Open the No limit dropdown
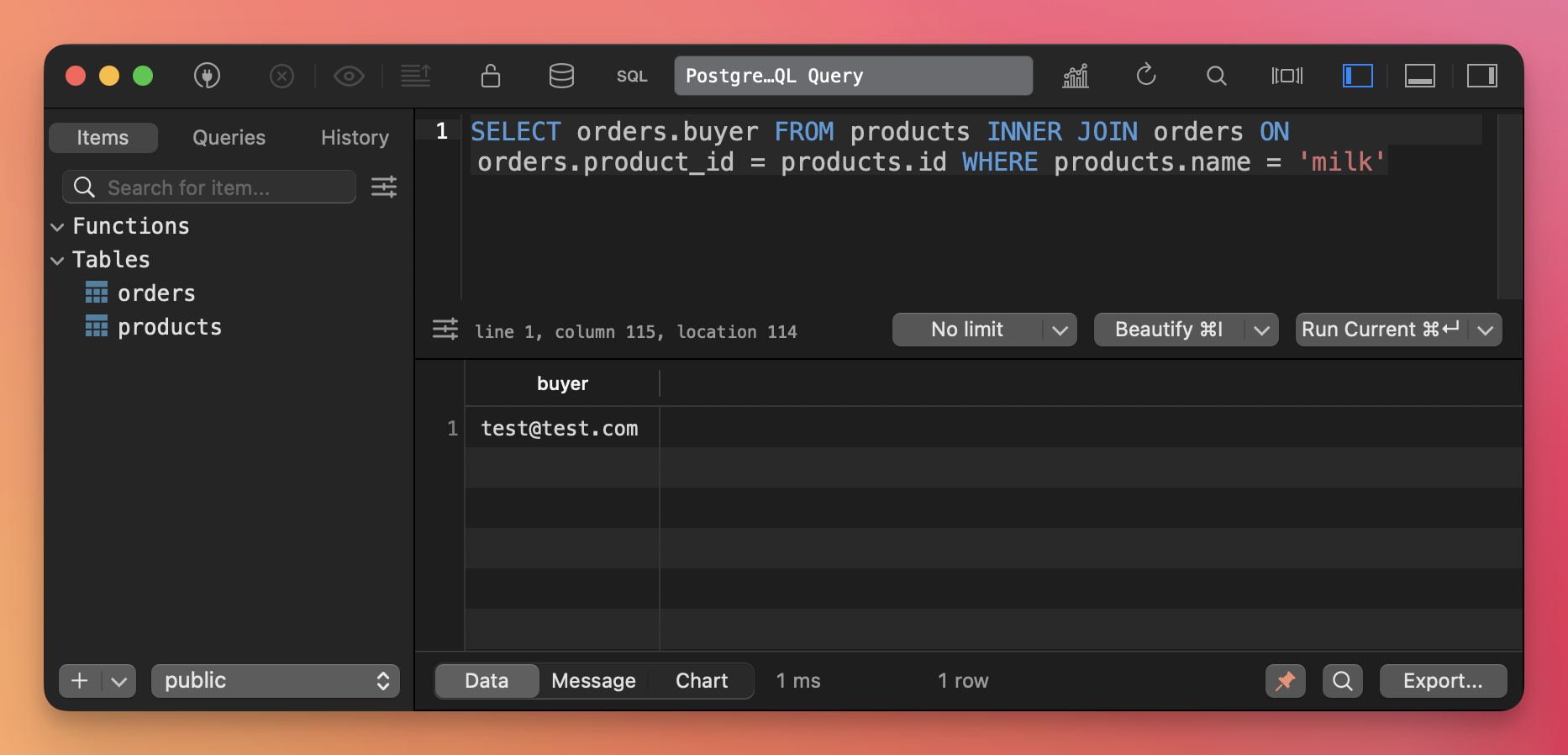This screenshot has width=1568, height=755. (x=984, y=330)
